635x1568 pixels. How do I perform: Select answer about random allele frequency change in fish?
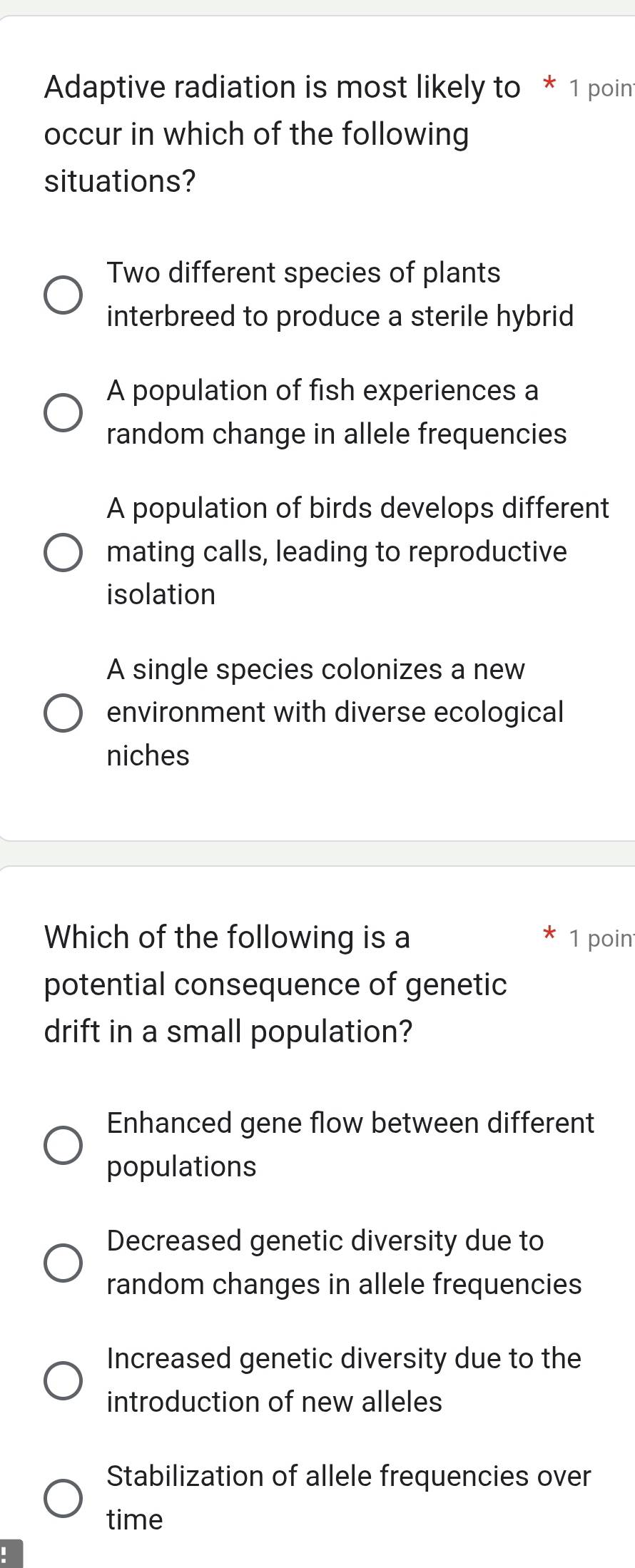click(63, 412)
